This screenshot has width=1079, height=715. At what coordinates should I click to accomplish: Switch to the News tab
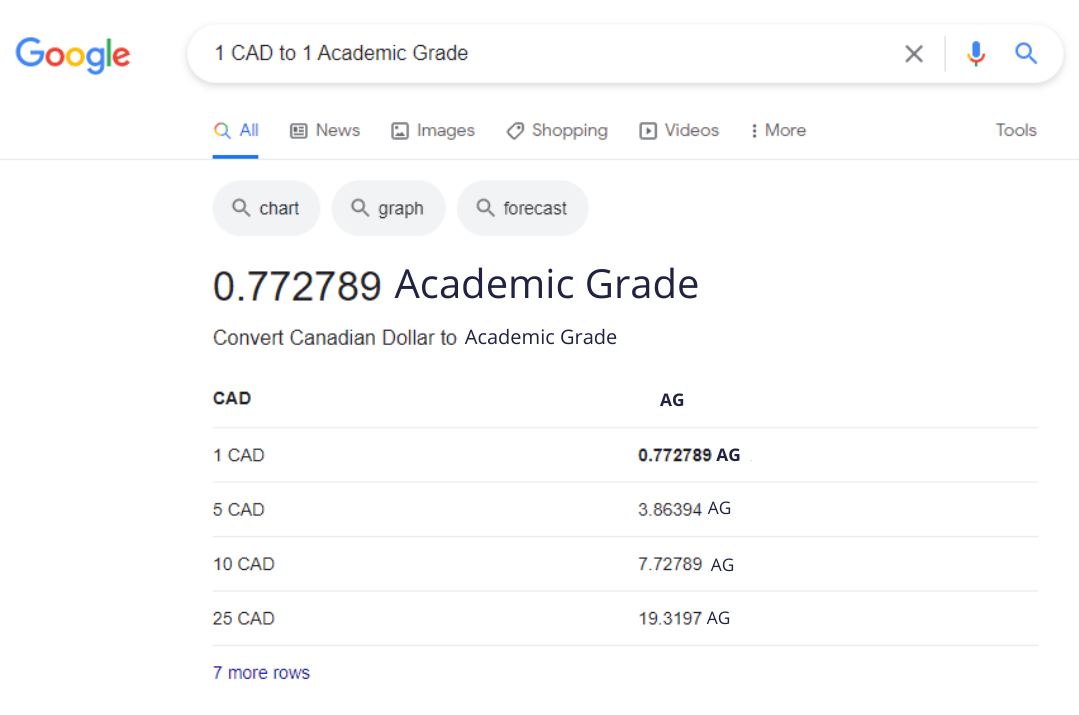coord(325,130)
